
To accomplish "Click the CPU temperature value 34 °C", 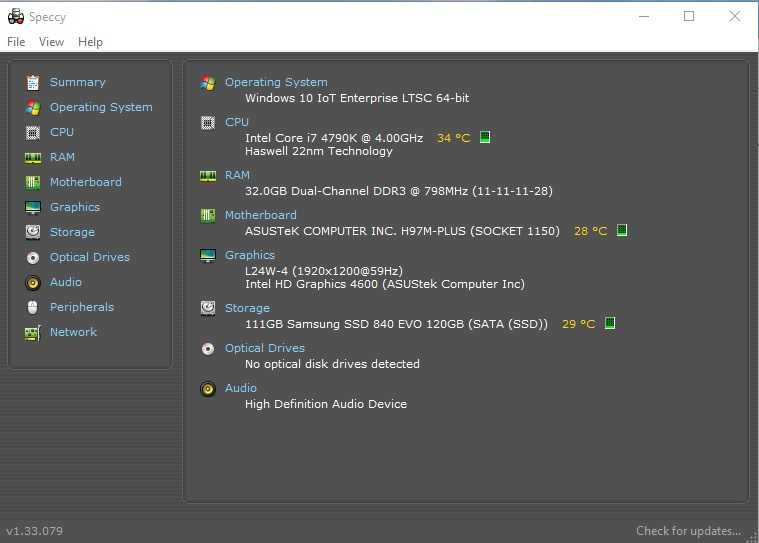I will [454, 138].
